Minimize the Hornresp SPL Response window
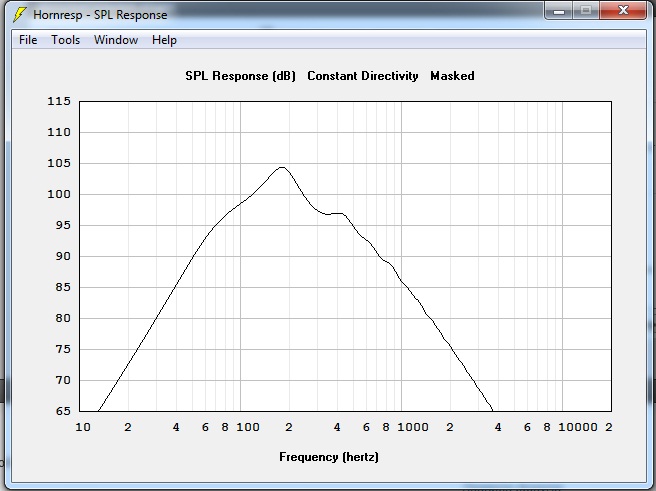This screenshot has width=656, height=491. [x=559, y=10]
